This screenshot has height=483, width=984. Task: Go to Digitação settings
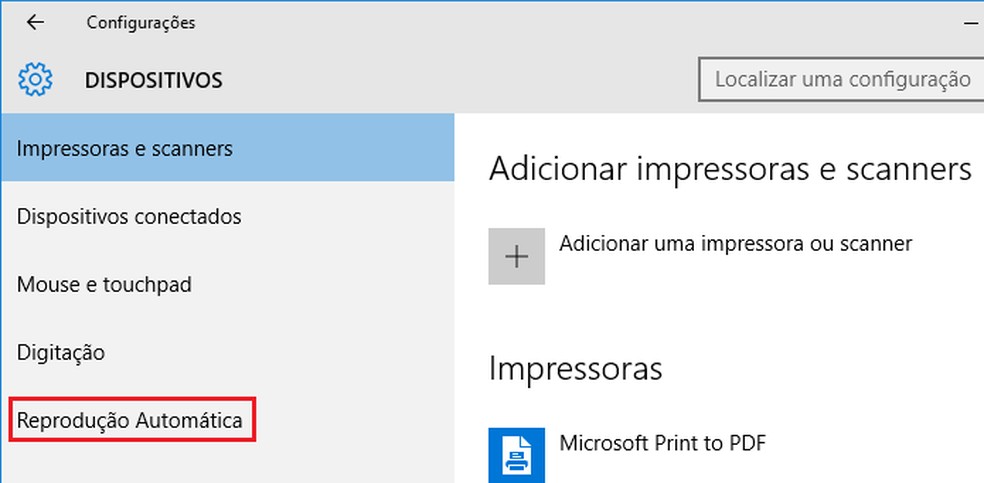(61, 353)
